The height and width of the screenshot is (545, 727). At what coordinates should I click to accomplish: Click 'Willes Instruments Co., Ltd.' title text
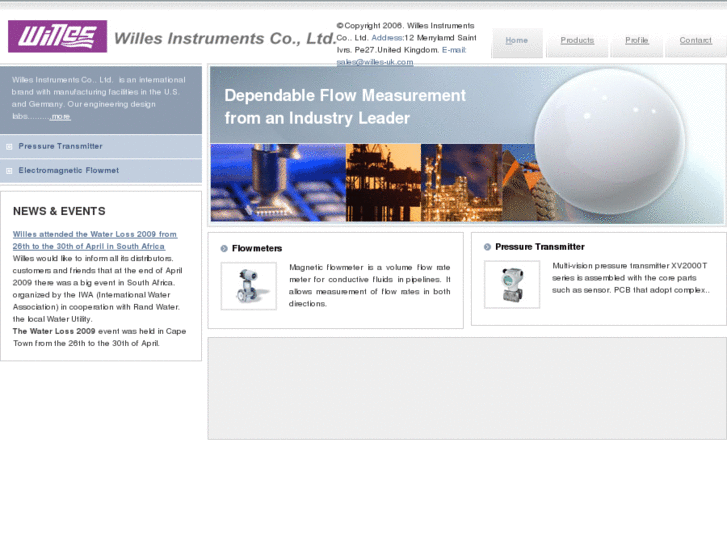225,38
